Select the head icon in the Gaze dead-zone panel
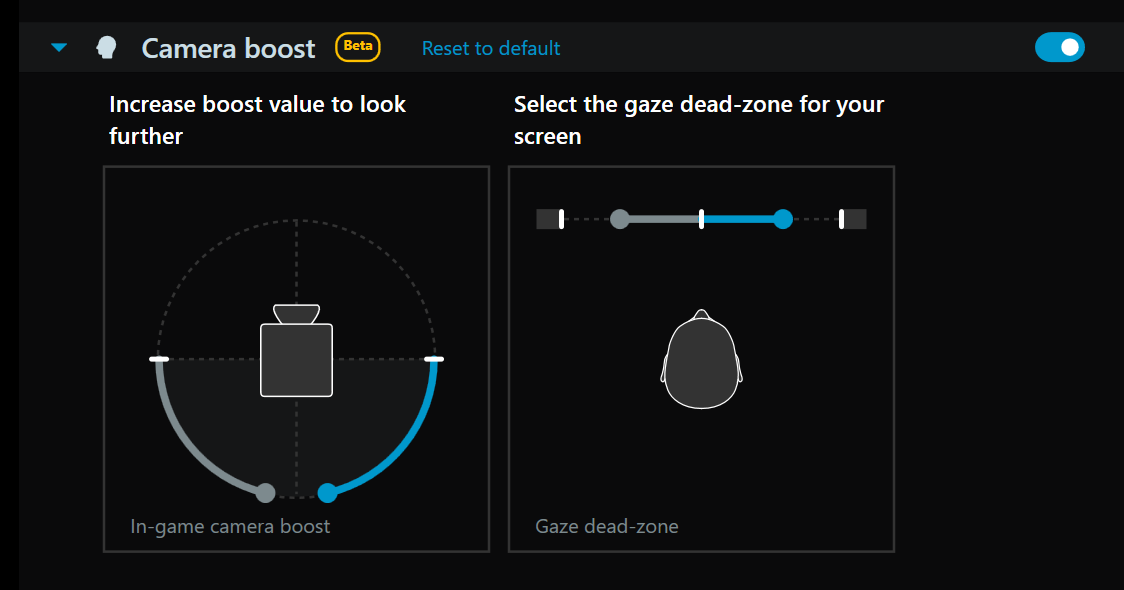1124x590 pixels. [701, 360]
